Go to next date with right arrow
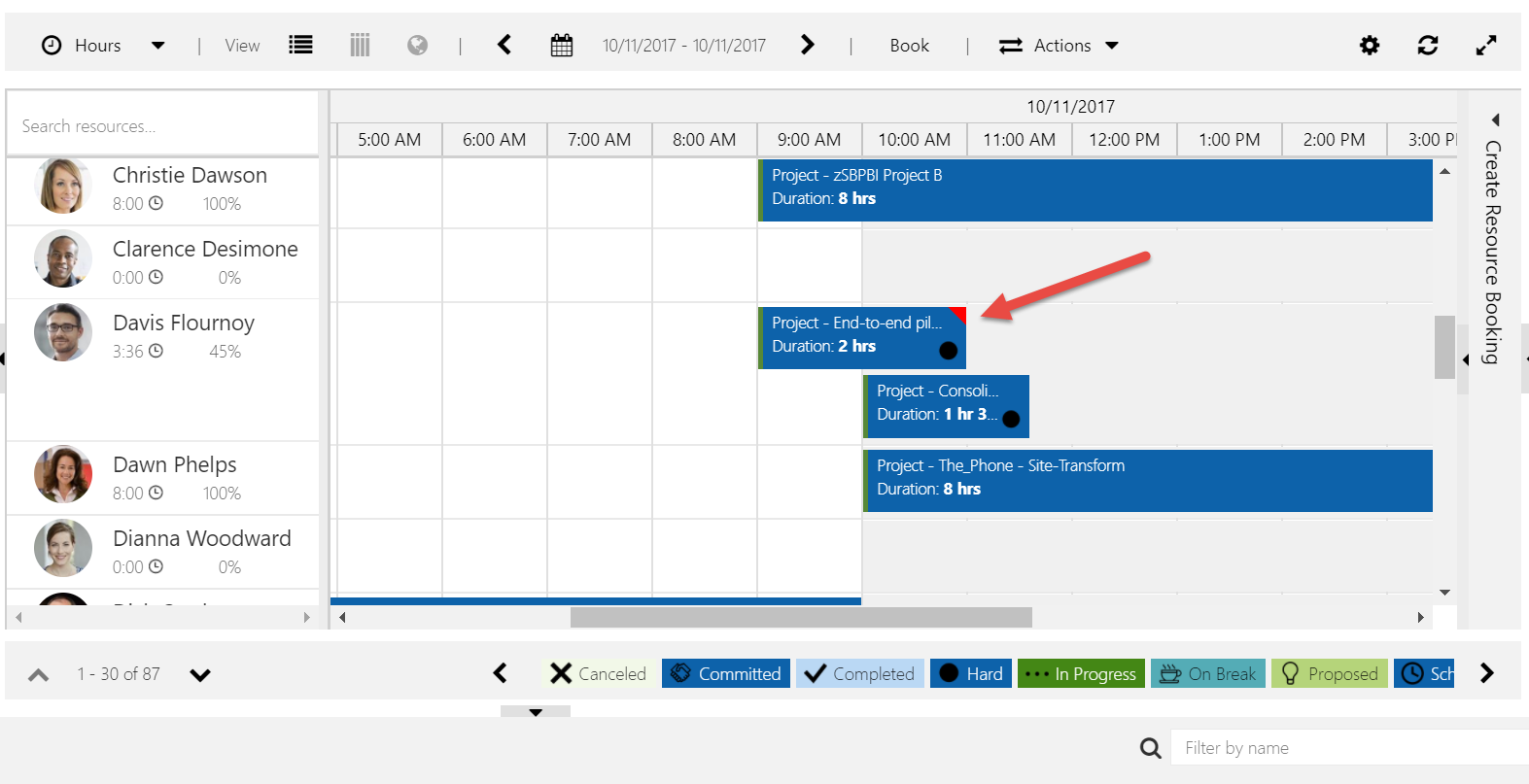 tap(807, 45)
